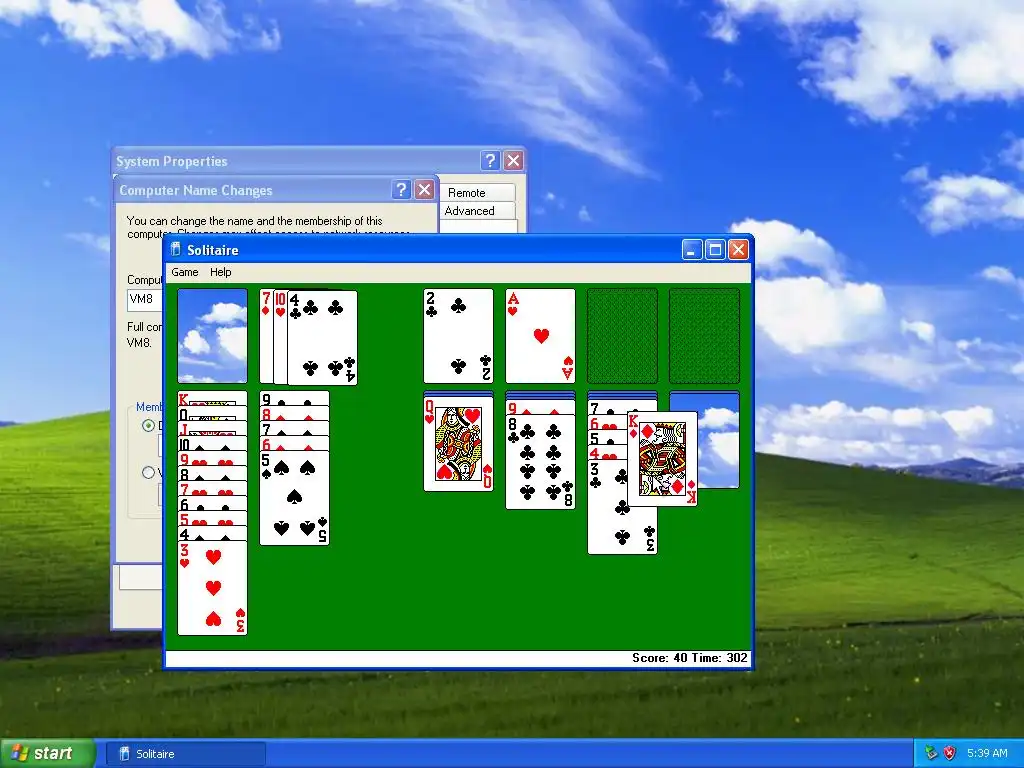
Task: Pick the 5 of hearts card
Action: coord(212,518)
